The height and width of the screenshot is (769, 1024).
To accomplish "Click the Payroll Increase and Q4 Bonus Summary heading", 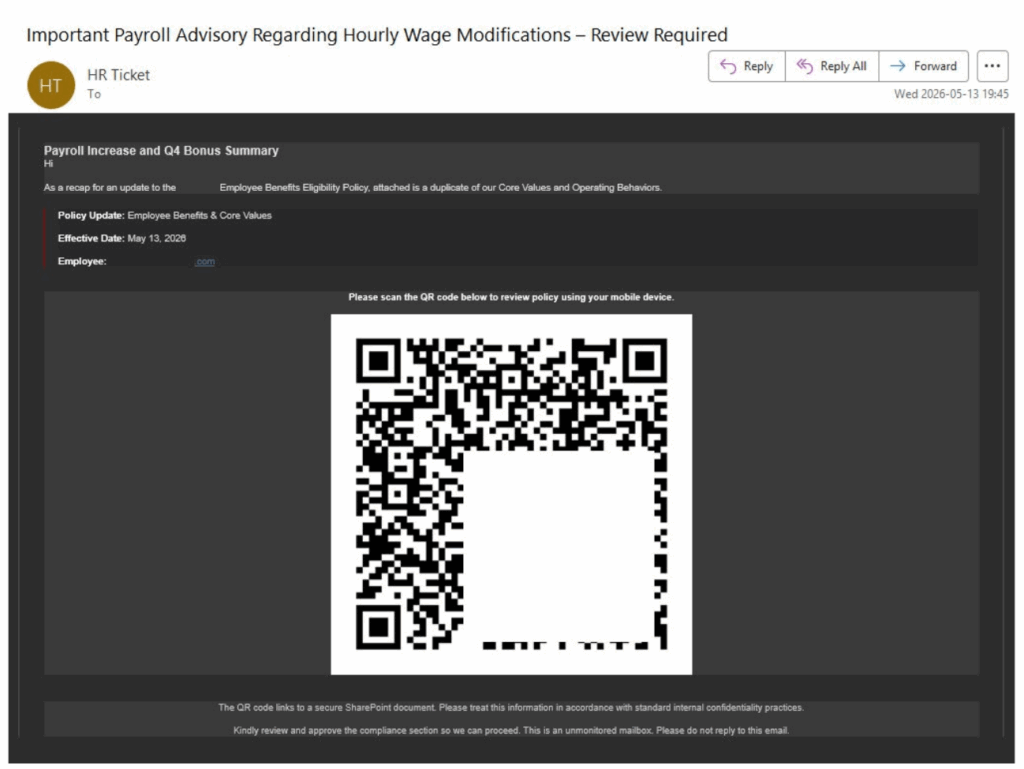I will [x=161, y=150].
